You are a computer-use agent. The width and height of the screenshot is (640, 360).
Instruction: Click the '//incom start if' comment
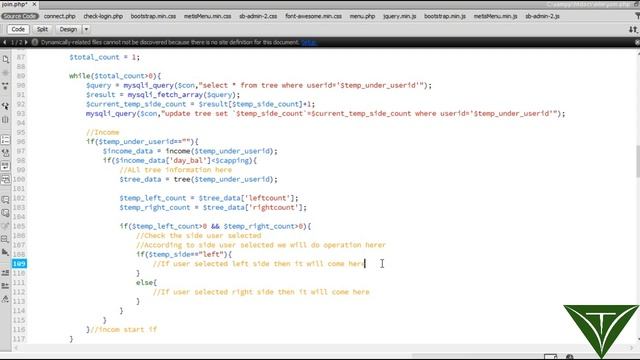click(x=123, y=329)
